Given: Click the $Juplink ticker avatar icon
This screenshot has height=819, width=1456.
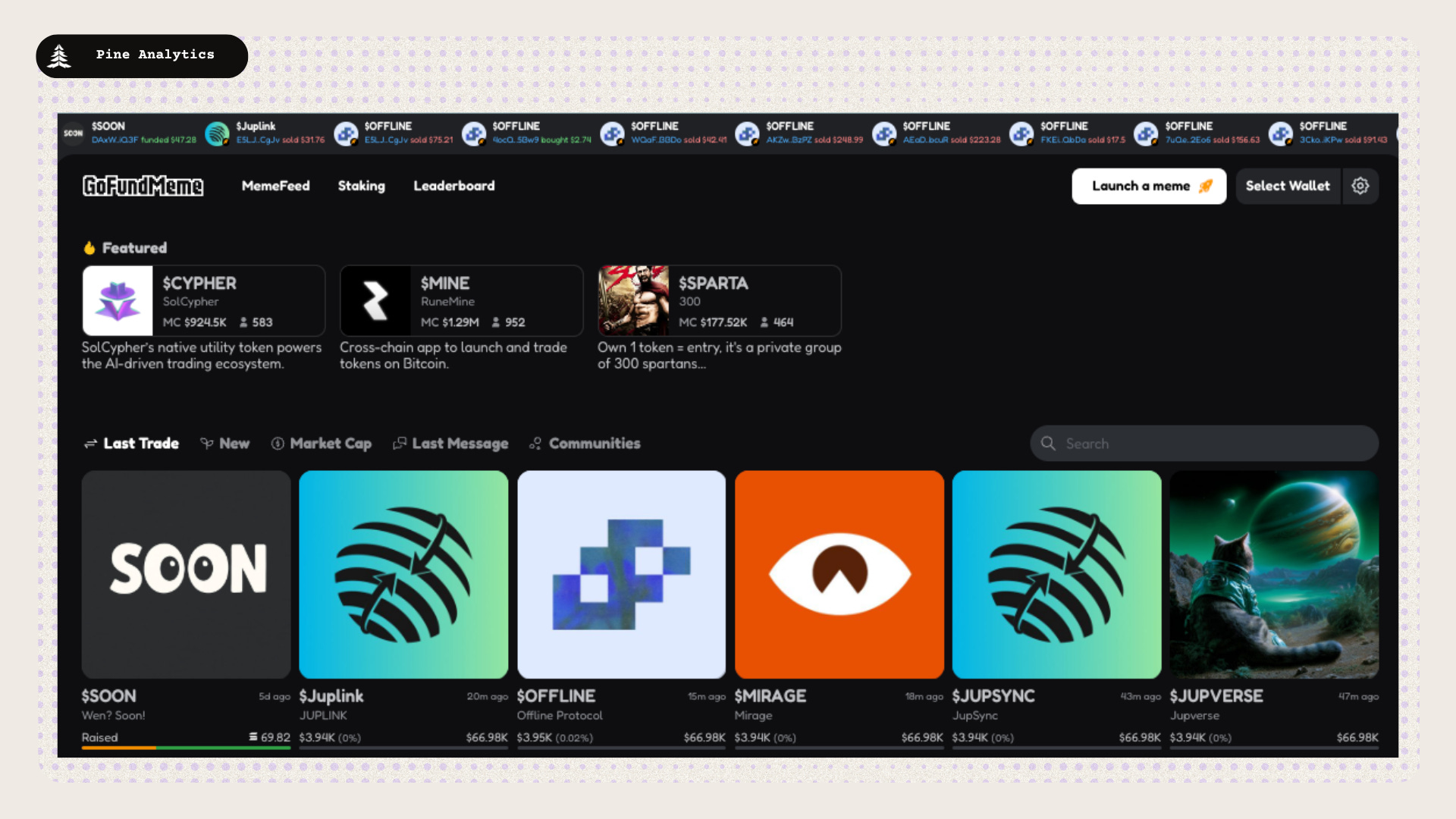Looking at the screenshot, I should point(218,133).
